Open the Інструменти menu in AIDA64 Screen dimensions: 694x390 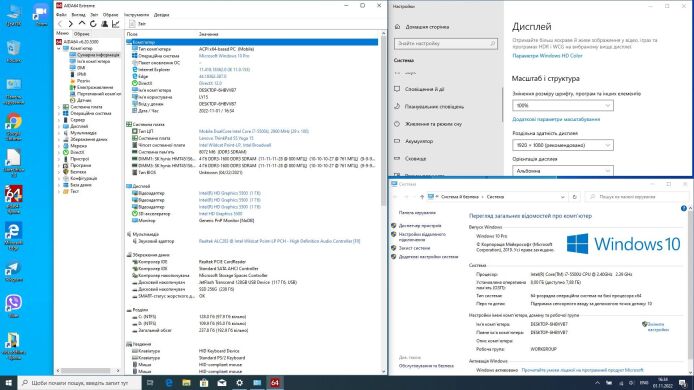(x=136, y=15)
